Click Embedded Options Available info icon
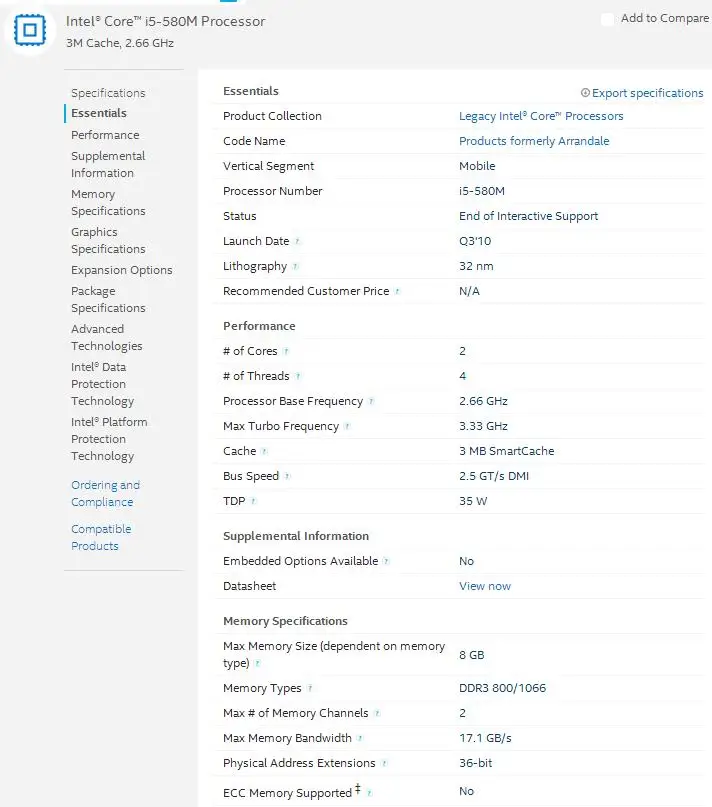The width and height of the screenshot is (712, 807). 386,561
